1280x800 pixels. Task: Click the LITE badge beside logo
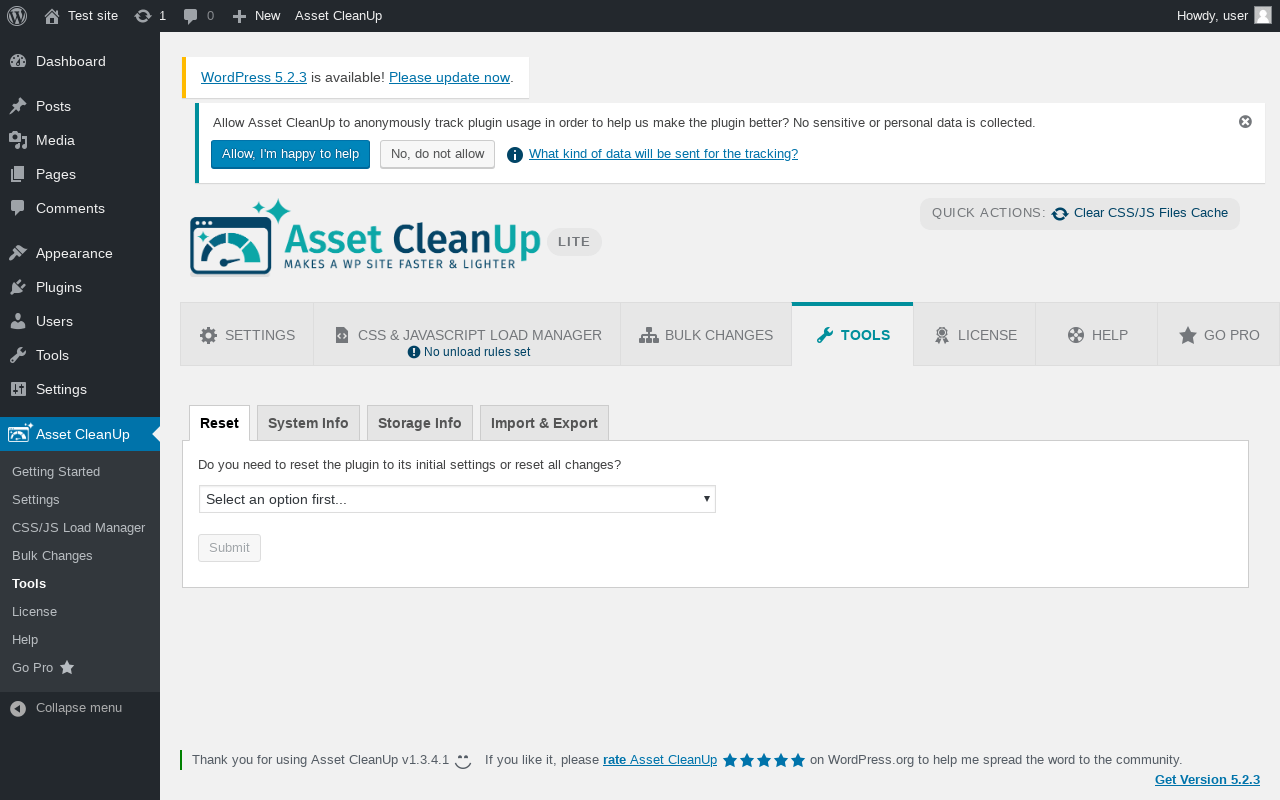click(x=574, y=242)
